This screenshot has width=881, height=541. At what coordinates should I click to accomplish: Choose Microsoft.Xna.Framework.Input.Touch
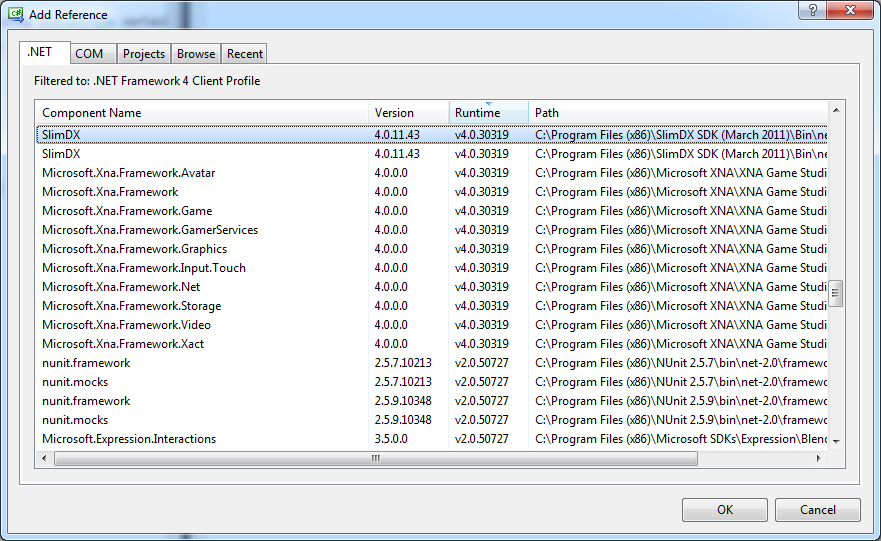pos(432,268)
